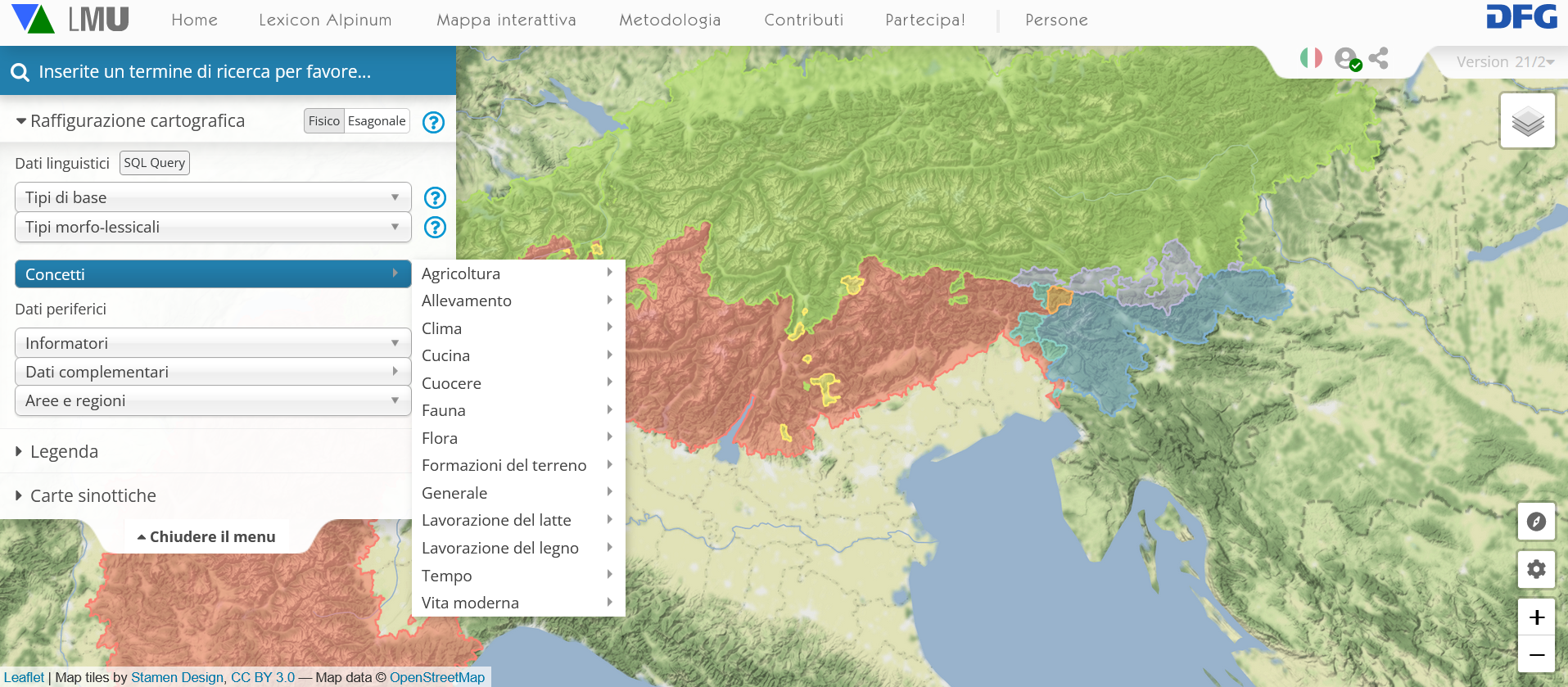Select Vita moderna from the concepts menu
1568x687 pixels.
(518, 603)
